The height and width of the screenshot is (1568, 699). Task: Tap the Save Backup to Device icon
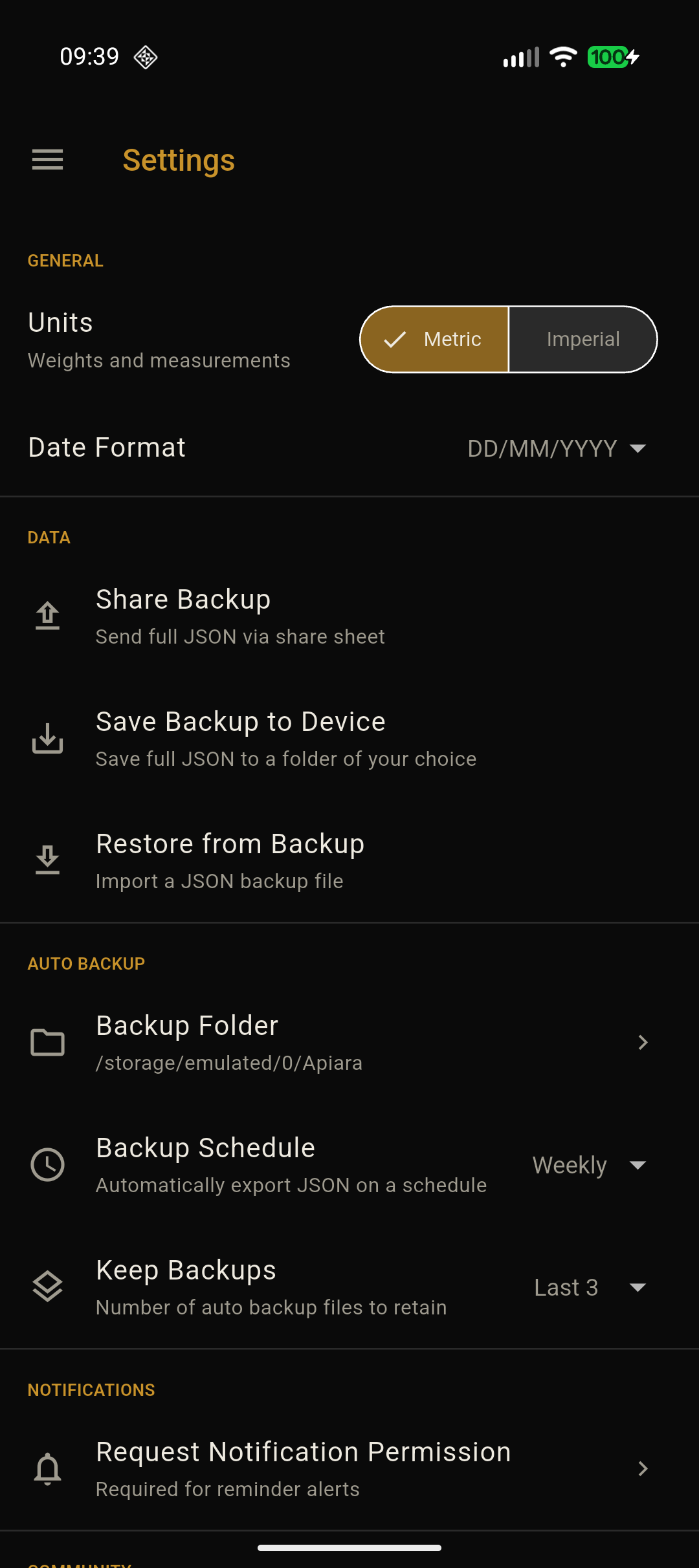(x=48, y=738)
